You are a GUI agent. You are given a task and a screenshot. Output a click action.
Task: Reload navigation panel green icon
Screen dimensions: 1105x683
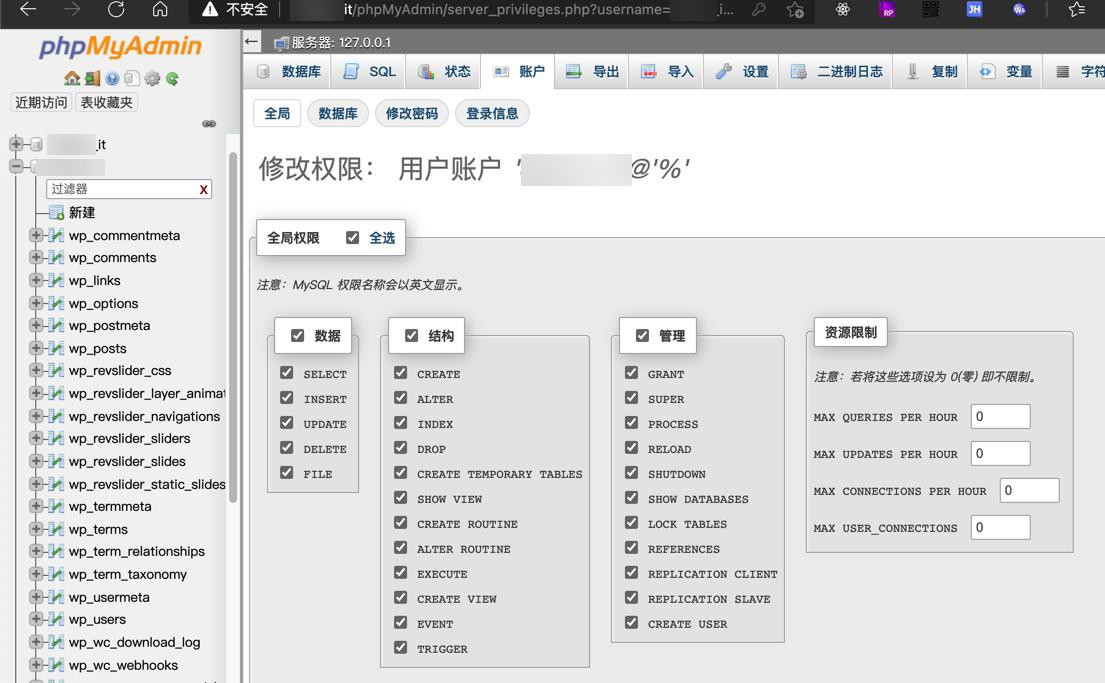(x=172, y=78)
